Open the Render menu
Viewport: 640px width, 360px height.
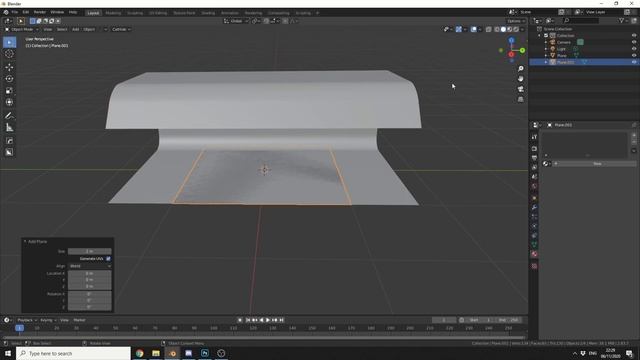(40, 12)
